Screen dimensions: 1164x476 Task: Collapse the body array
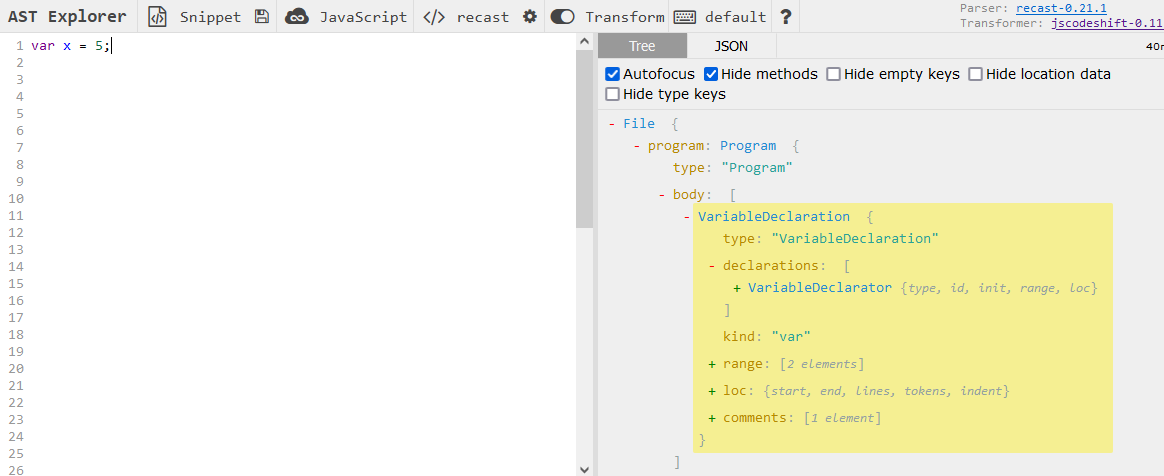click(662, 195)
